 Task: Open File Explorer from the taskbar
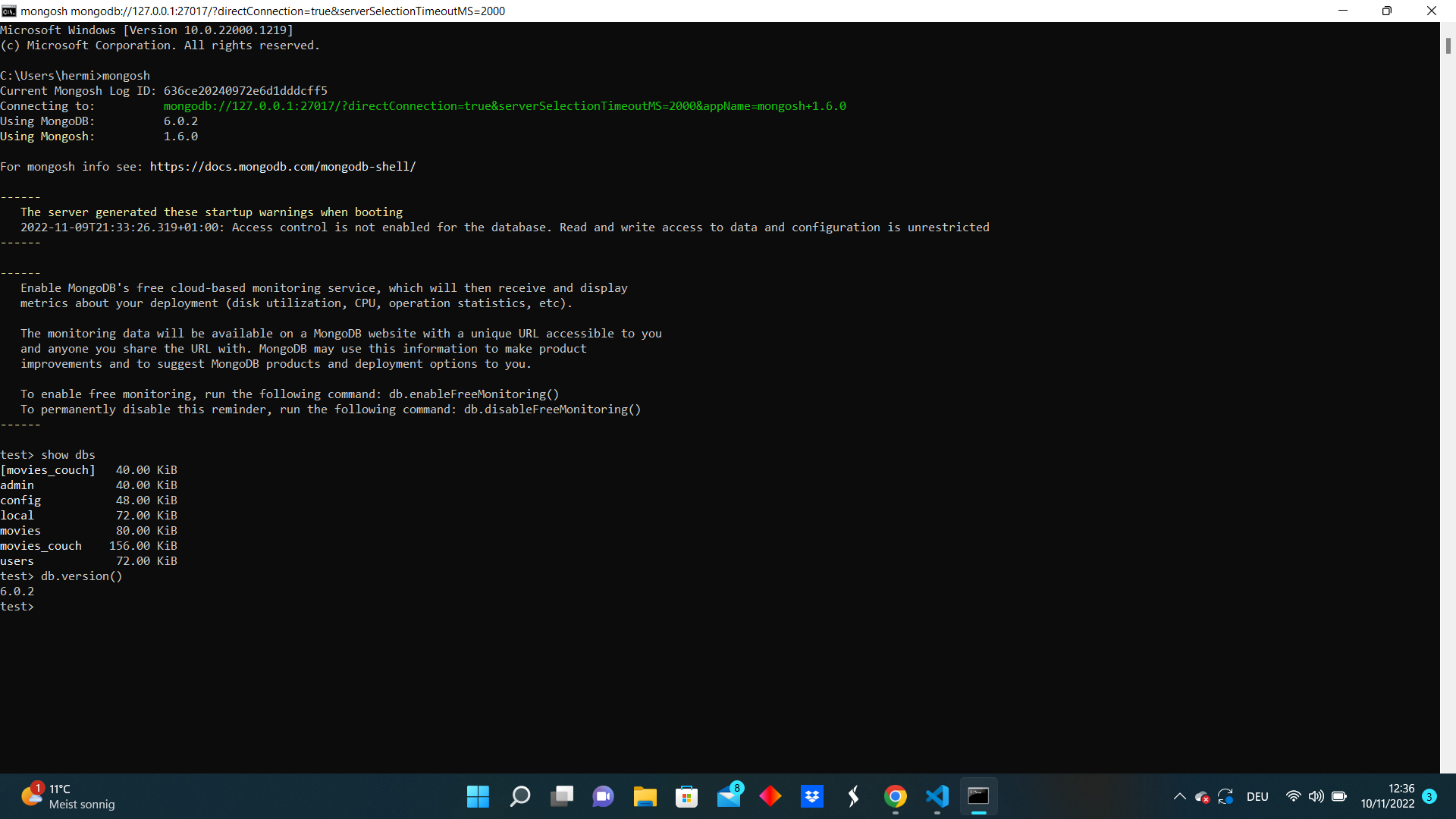(x=645, y=796)
